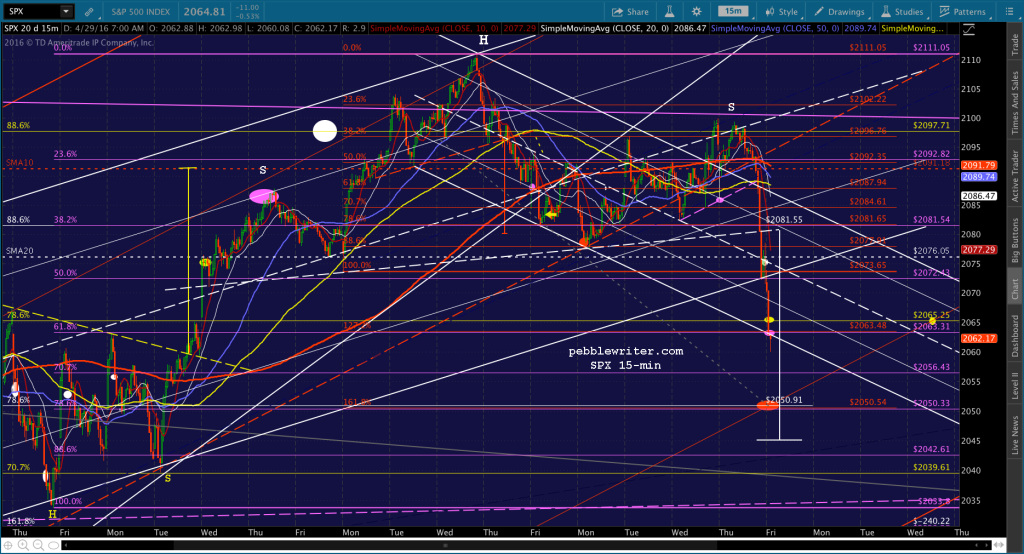The image size is (1024, 554).
Task: Click the $2050.91 target price label
Action: 784,400
